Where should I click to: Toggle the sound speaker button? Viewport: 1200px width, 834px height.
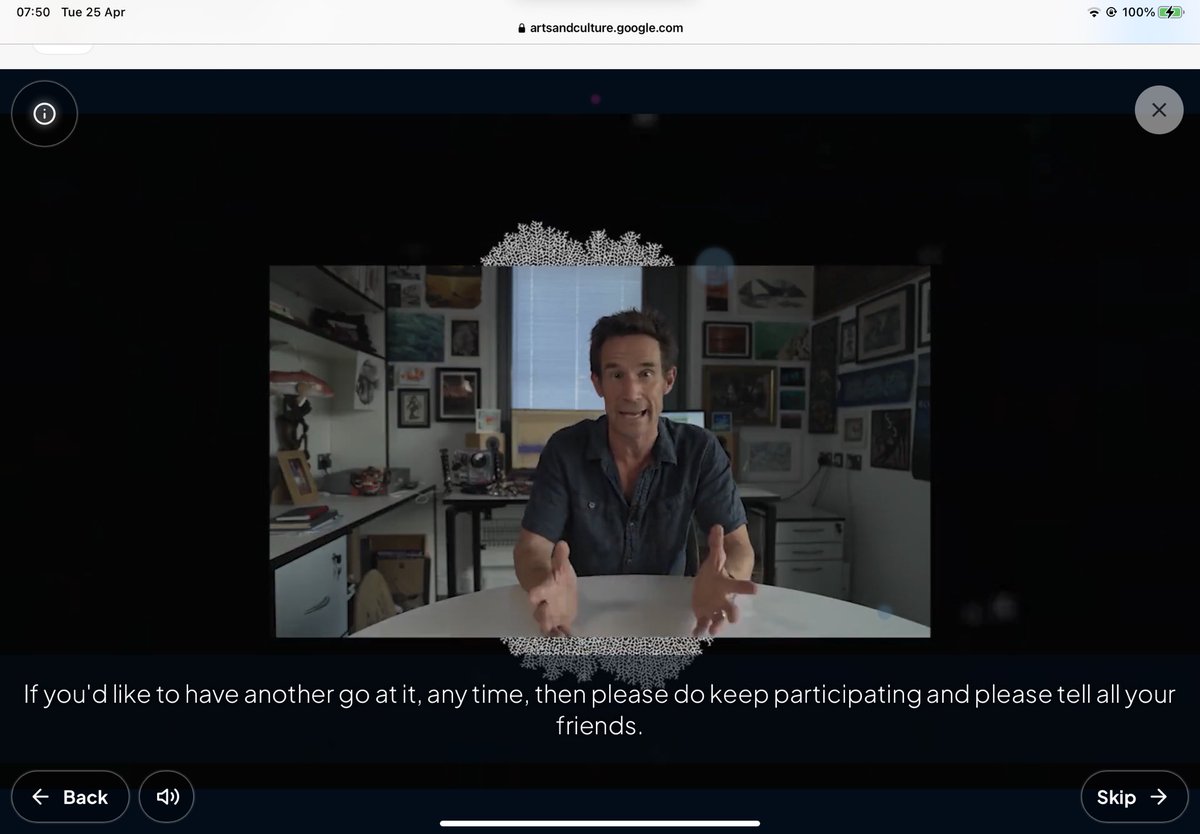(167, 797)
